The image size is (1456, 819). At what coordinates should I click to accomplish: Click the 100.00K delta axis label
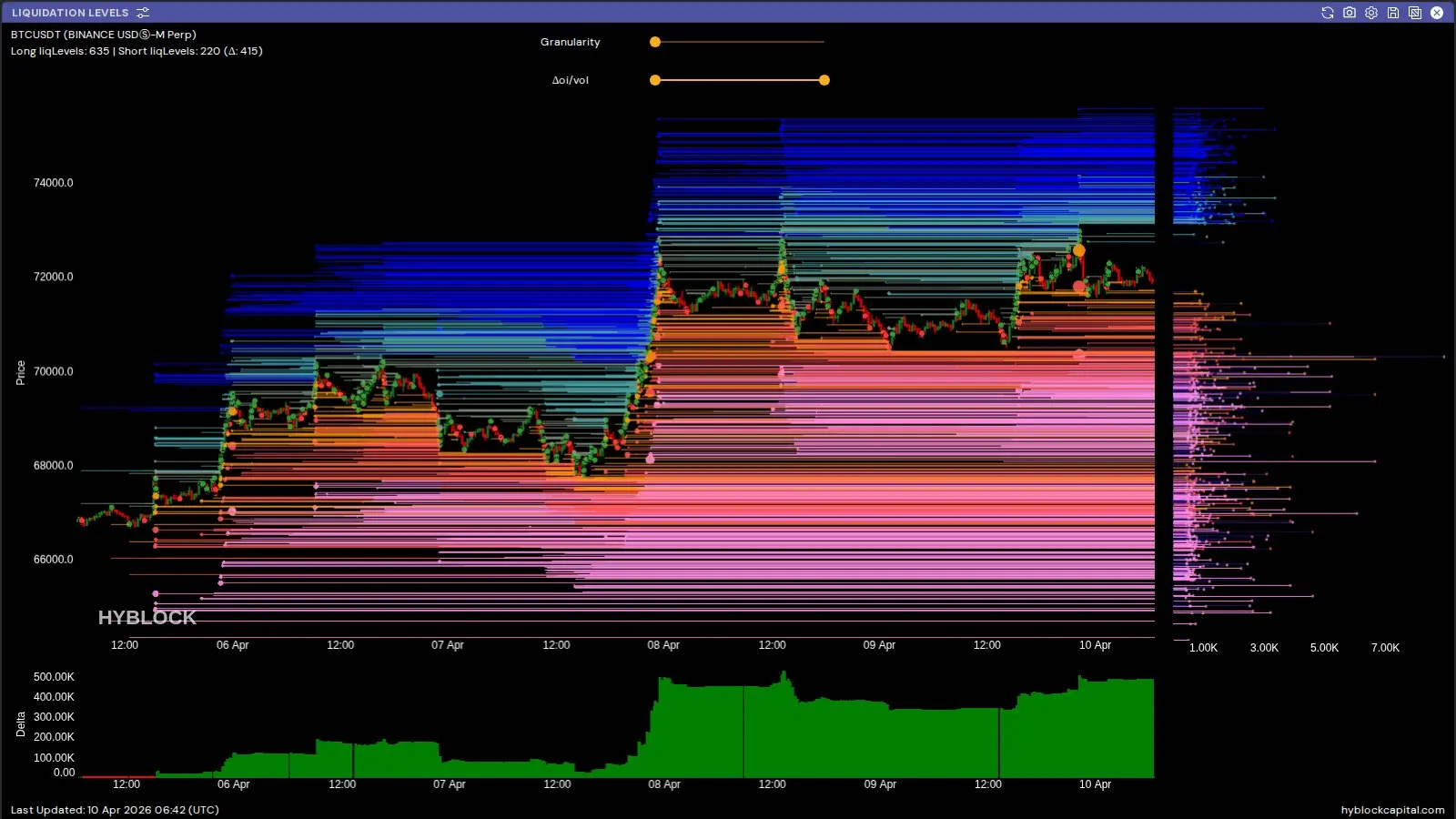point(54,758)
